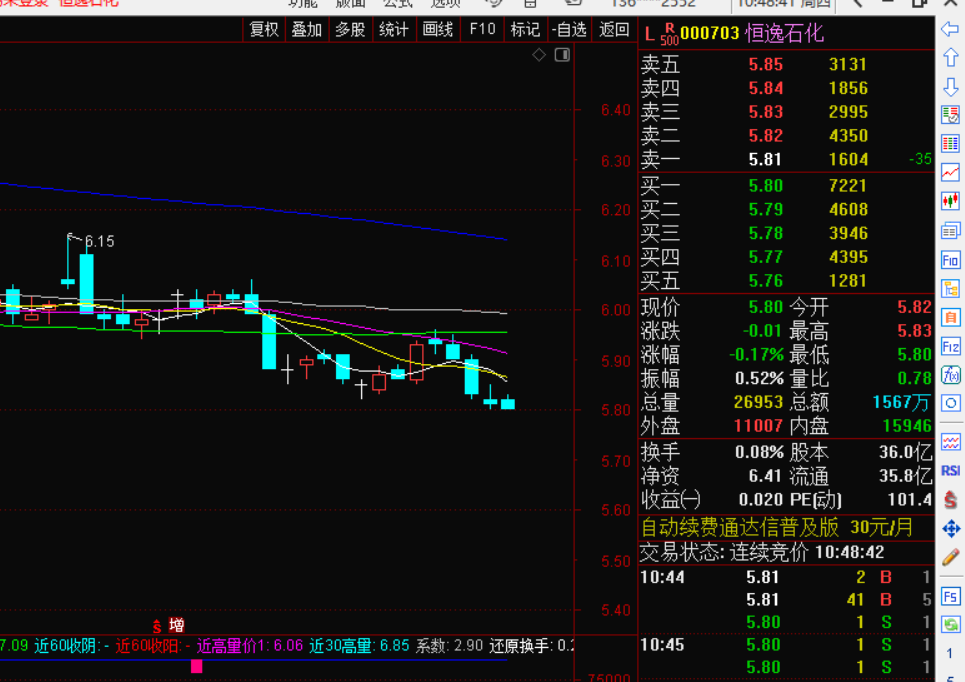Click the 卖四 price 5.84

(766, 88)
